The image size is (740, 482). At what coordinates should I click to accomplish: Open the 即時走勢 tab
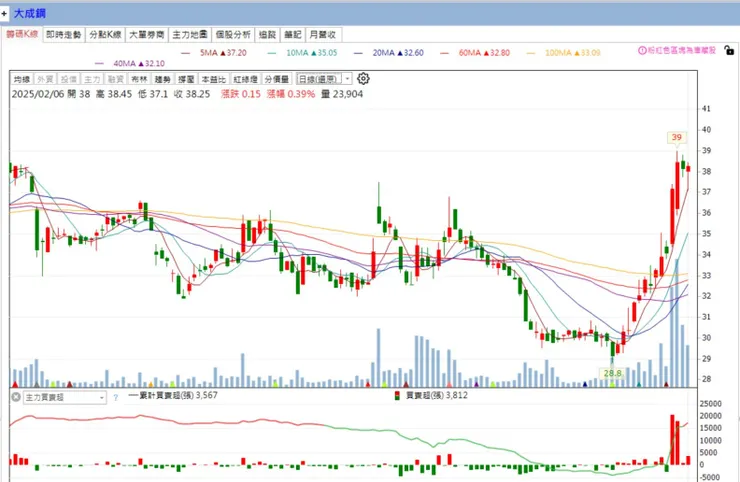(x=64, y=34)
